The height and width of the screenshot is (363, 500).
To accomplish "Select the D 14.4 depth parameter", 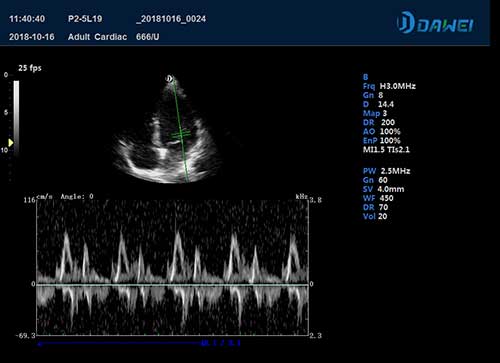I will (x=378, y=104).
